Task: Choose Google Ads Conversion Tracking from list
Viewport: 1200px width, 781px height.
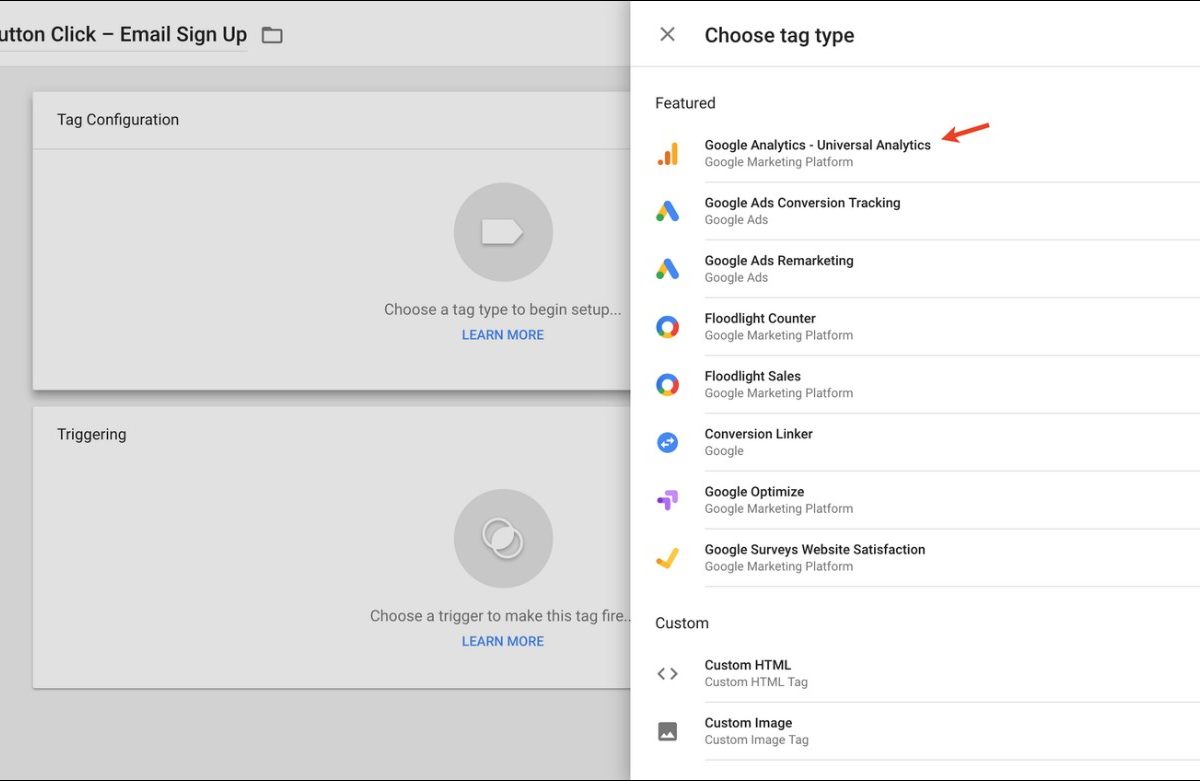Action: (802, 203)
